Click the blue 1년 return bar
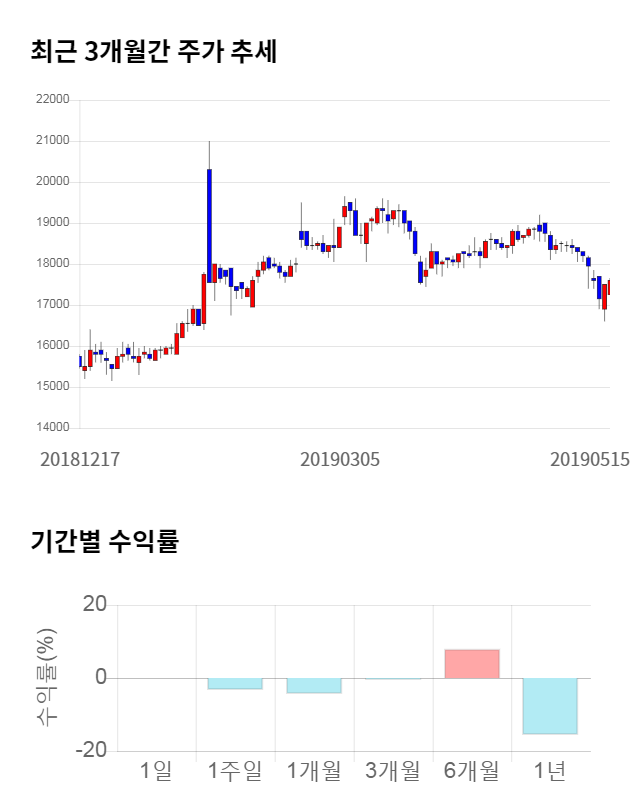The height and width of the screenshot is (810, 640). pos(550,706)
